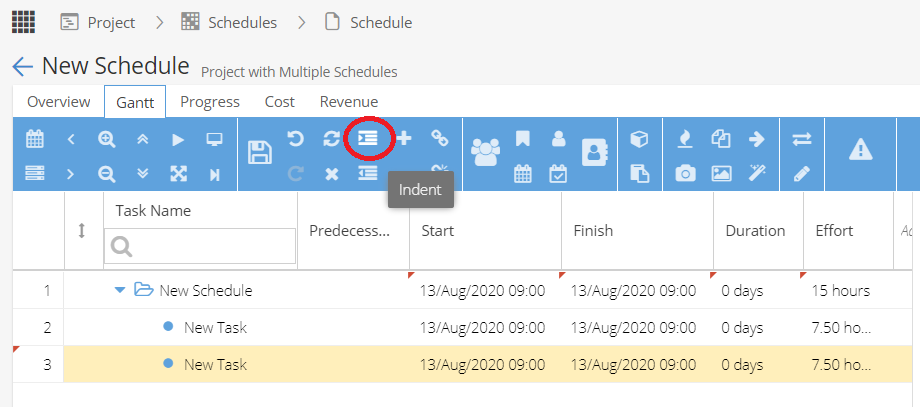Delete task with the X icon
The width and height of the screenshot is (920, 407).
coord(332,174)
